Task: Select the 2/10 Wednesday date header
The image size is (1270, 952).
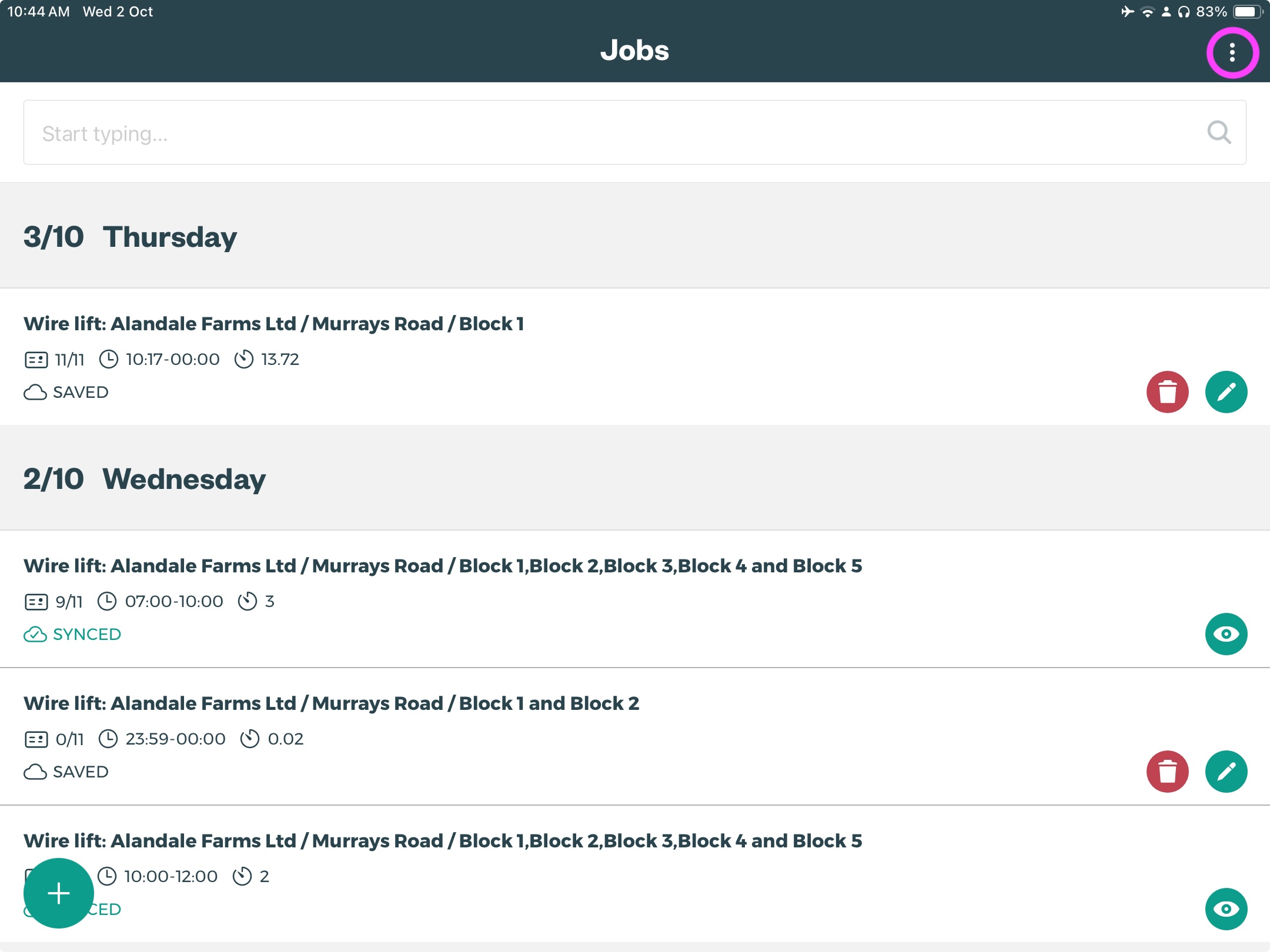Action: tap(145, 479)
